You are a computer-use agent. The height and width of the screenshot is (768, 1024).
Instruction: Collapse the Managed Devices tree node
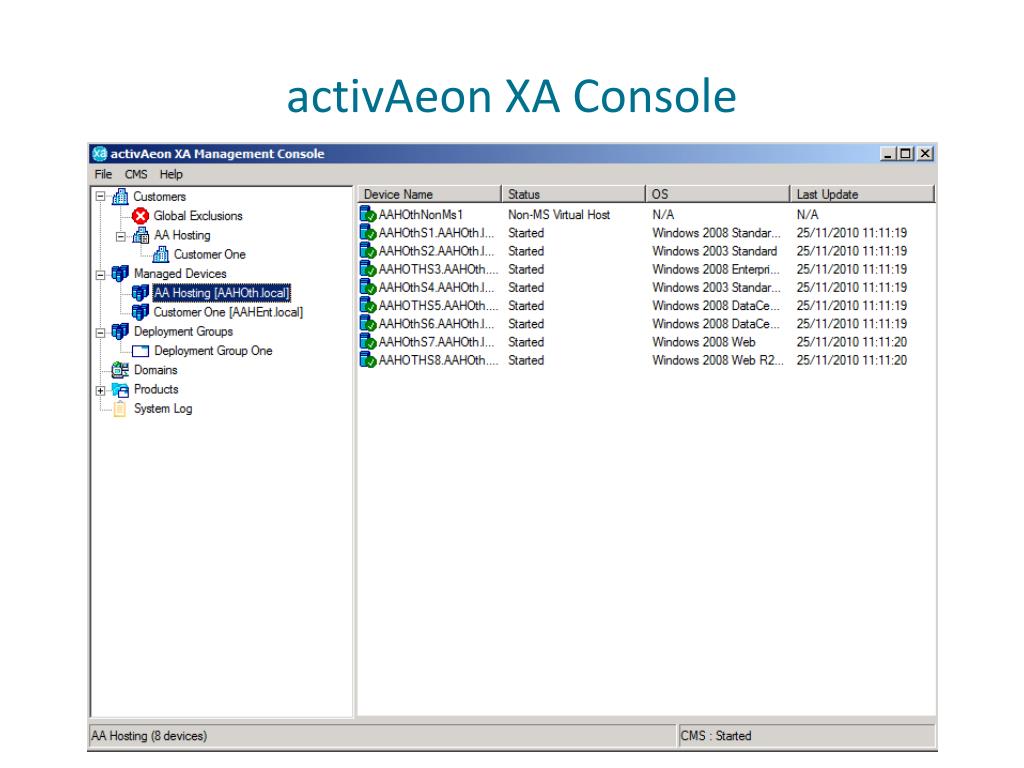coord(100,275)
